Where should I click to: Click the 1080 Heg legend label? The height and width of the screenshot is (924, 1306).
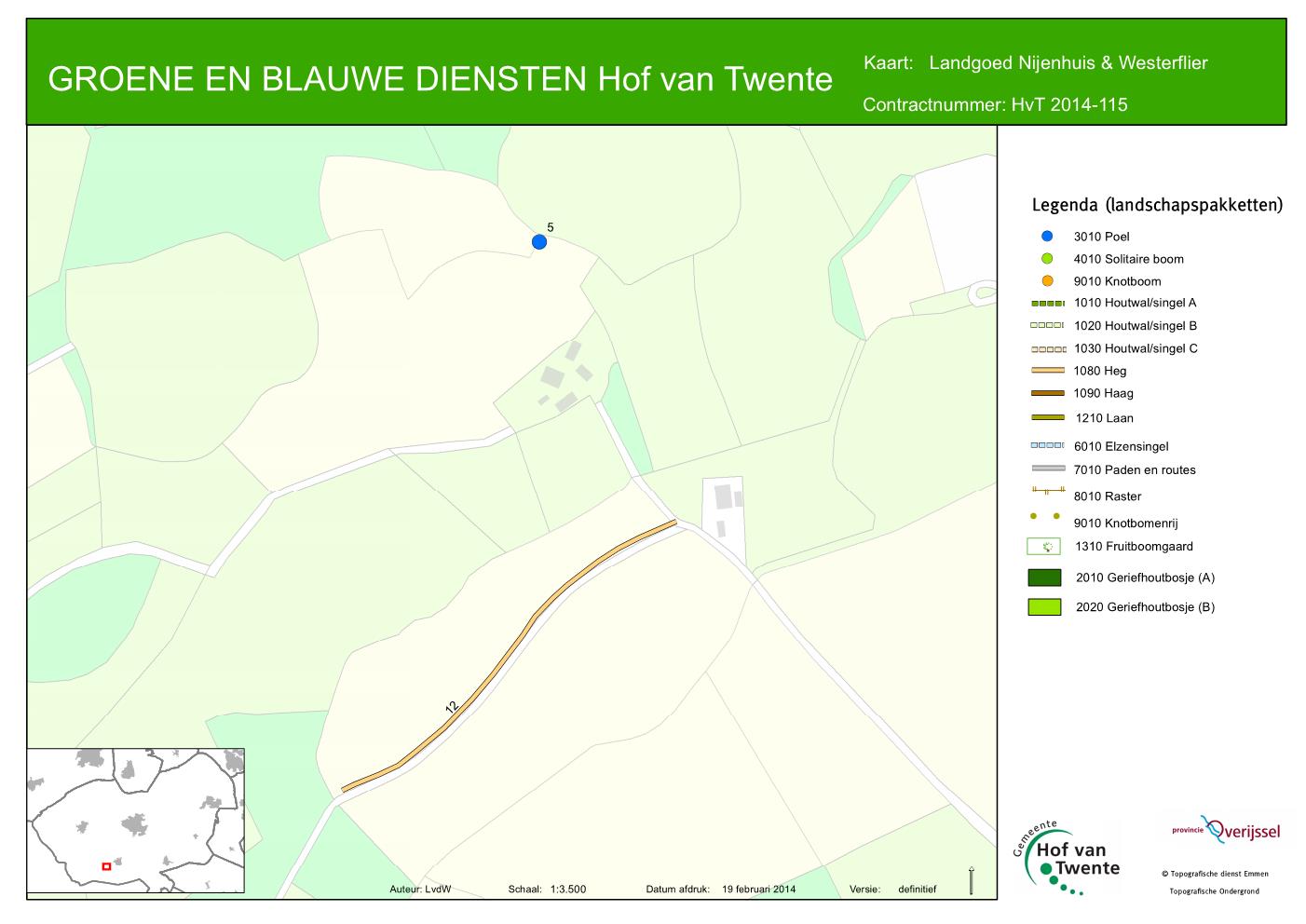coord(1100,371)
